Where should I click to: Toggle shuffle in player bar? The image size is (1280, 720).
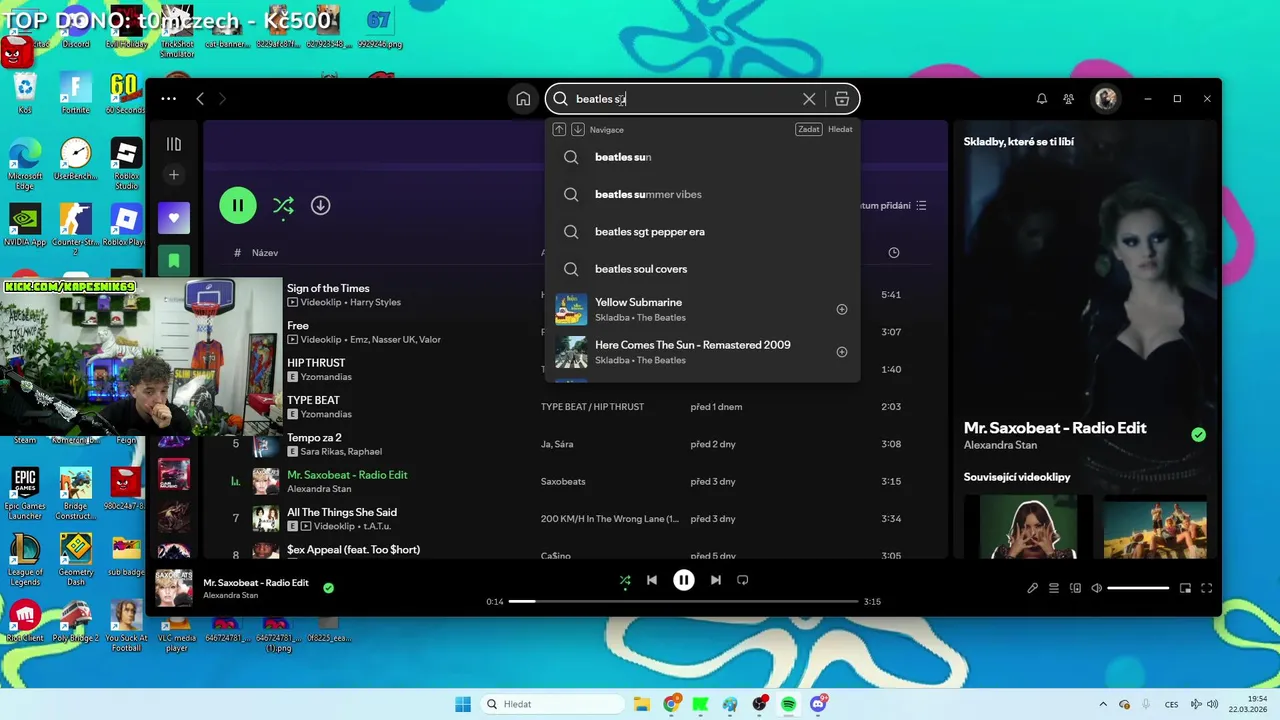625,580
